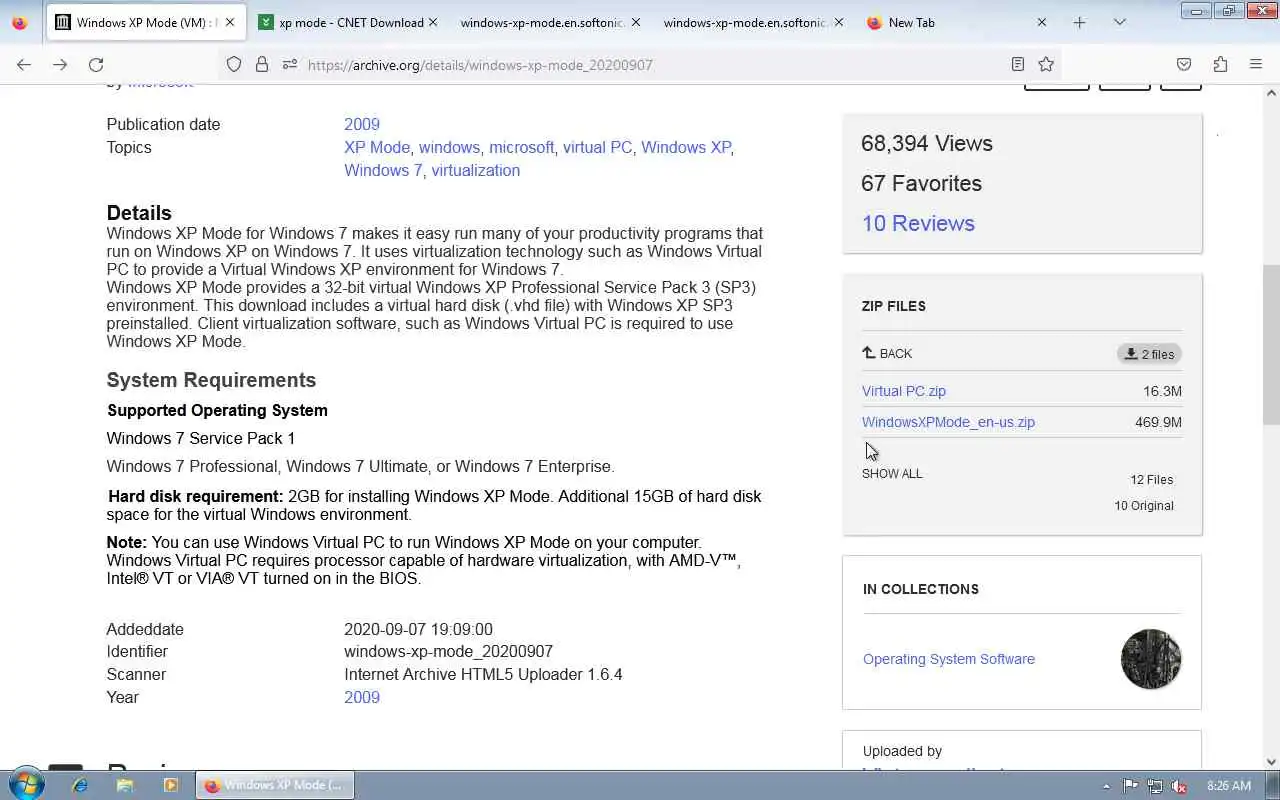Launch Windows Media Player from taskbar
This screenshot has height=800, width=1280.
point(170,785)
